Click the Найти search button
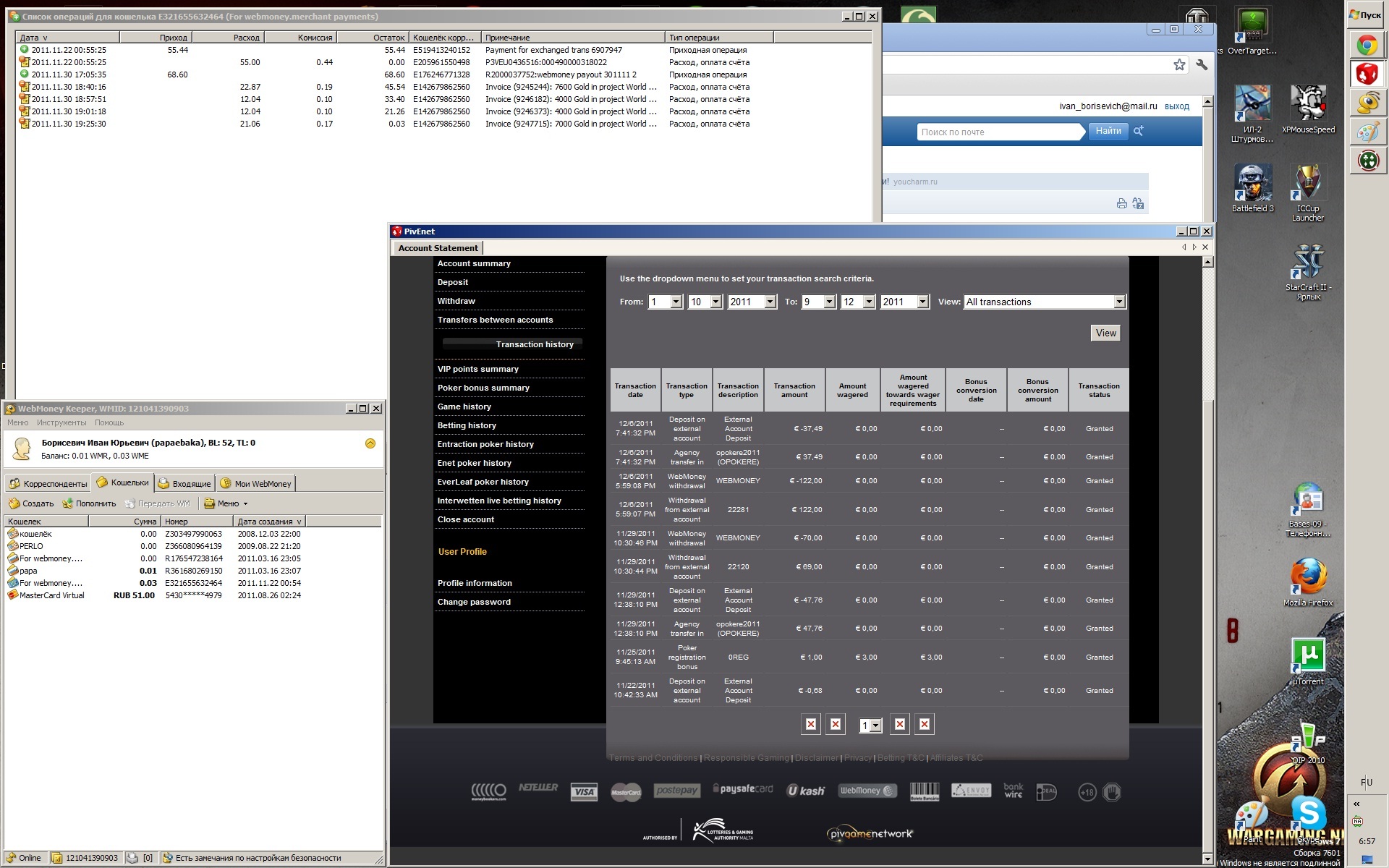 [x=1108, y=132]
